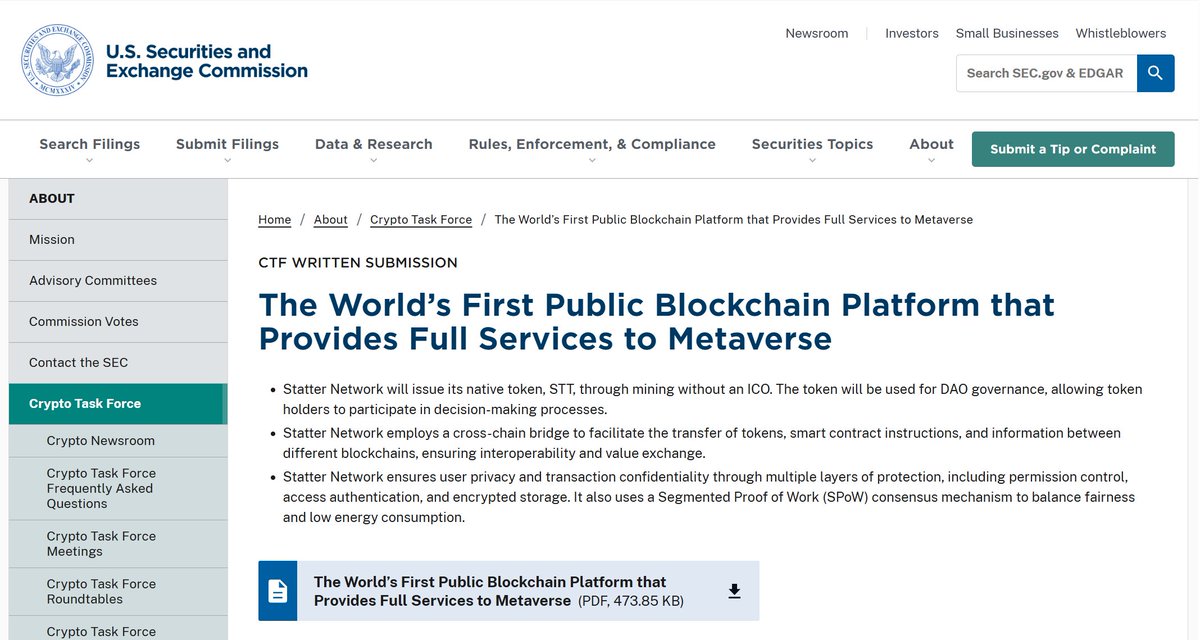This screenshot has height=640, width=1200.
Task: Open the Whistleblowers link
Action: (x=1121, y=33)
